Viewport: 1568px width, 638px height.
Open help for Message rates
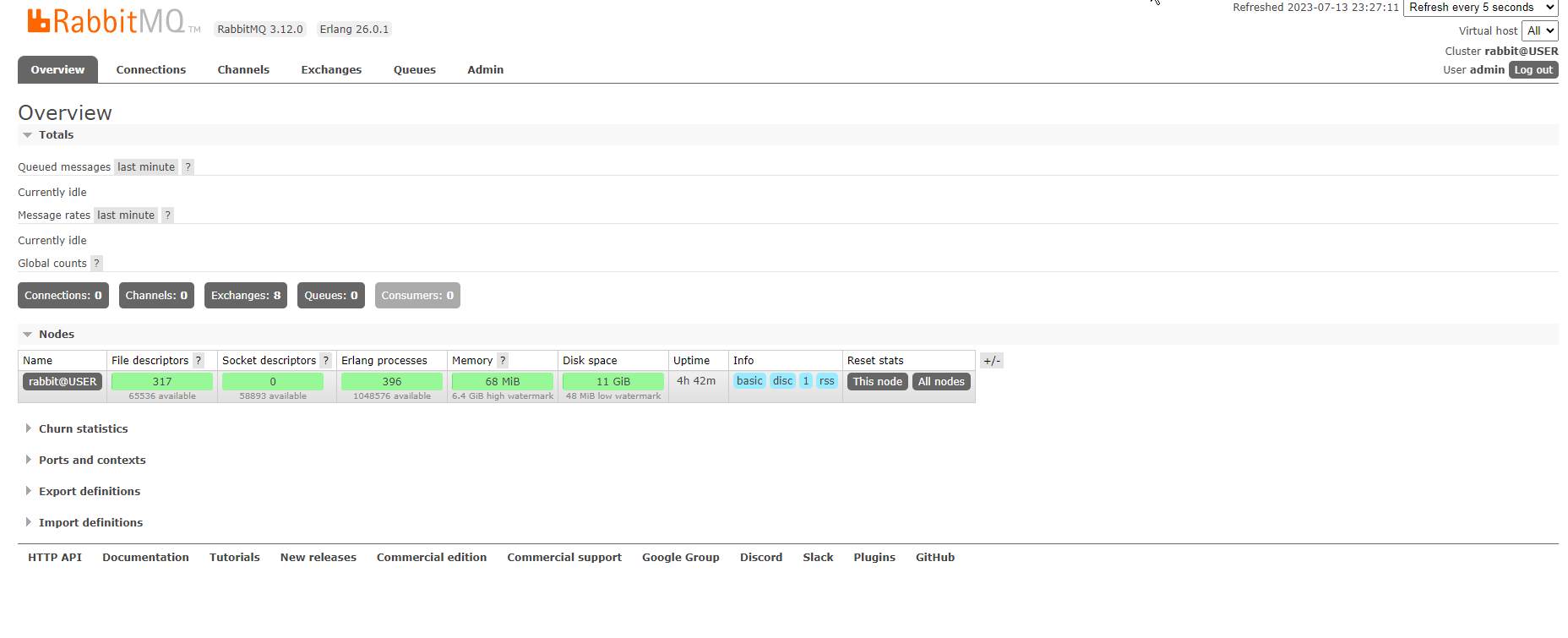[x=168, y=215]
